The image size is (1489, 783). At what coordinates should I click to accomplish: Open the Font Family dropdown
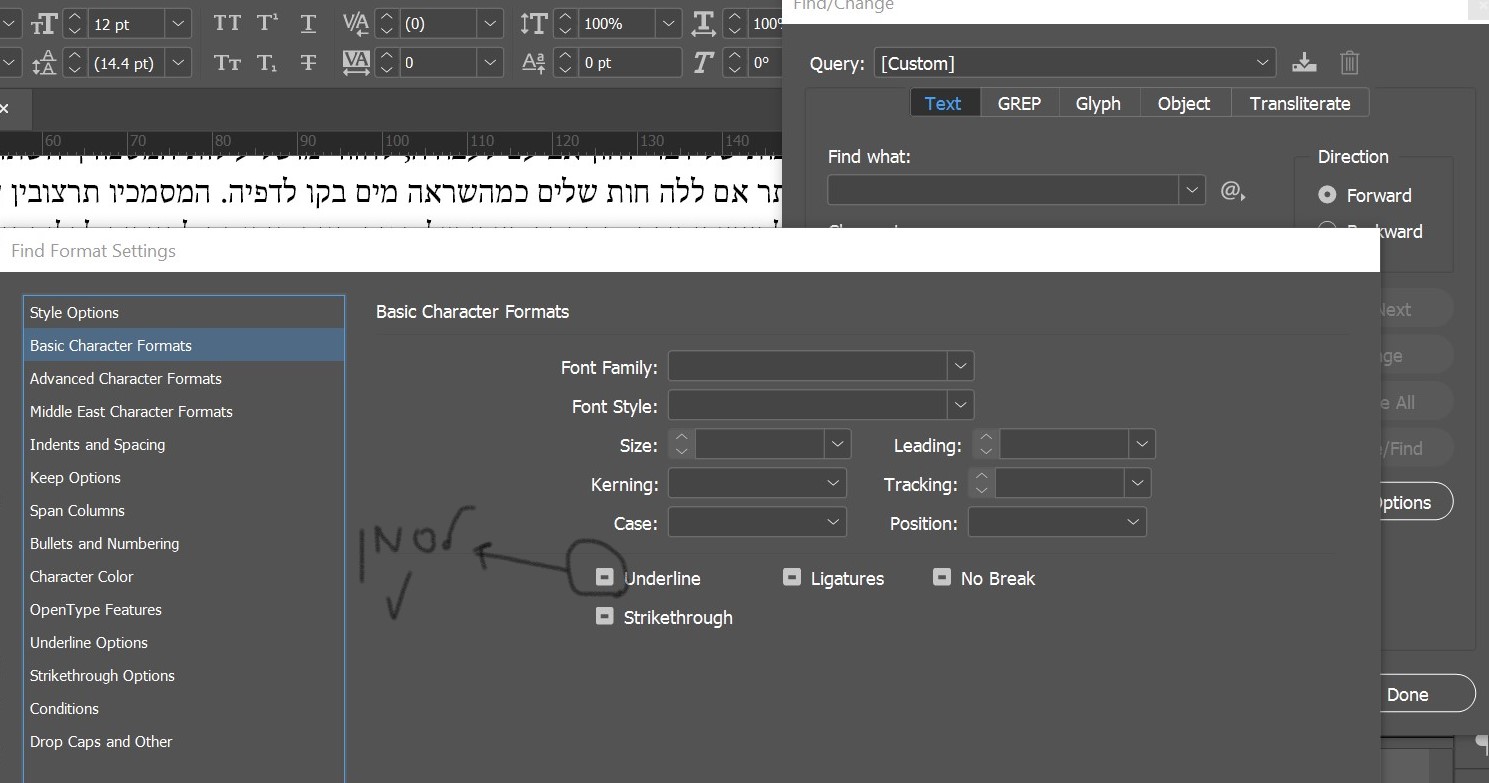tap(960, 366)
